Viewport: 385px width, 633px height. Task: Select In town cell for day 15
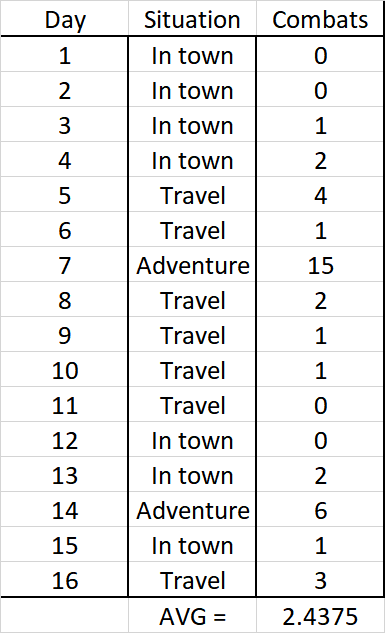(x=192, y=545)
